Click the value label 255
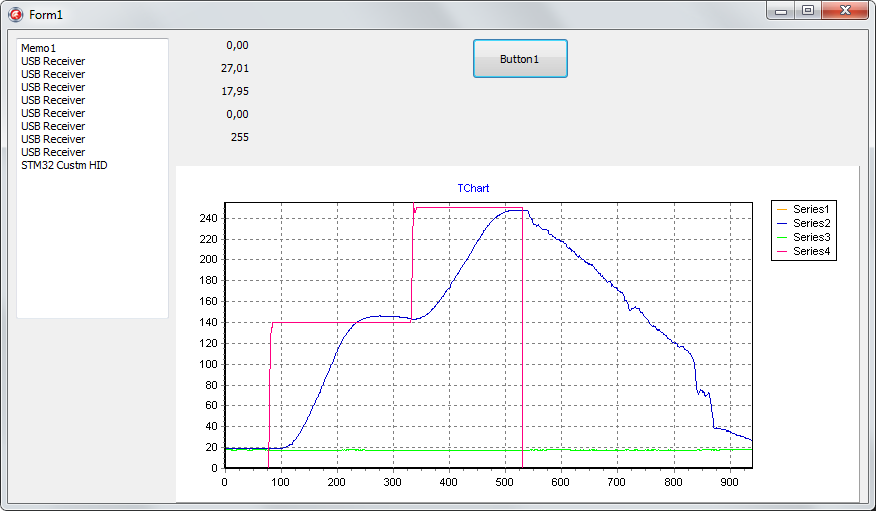The height and width of the screenshot is (511, 876). [240, 137]
